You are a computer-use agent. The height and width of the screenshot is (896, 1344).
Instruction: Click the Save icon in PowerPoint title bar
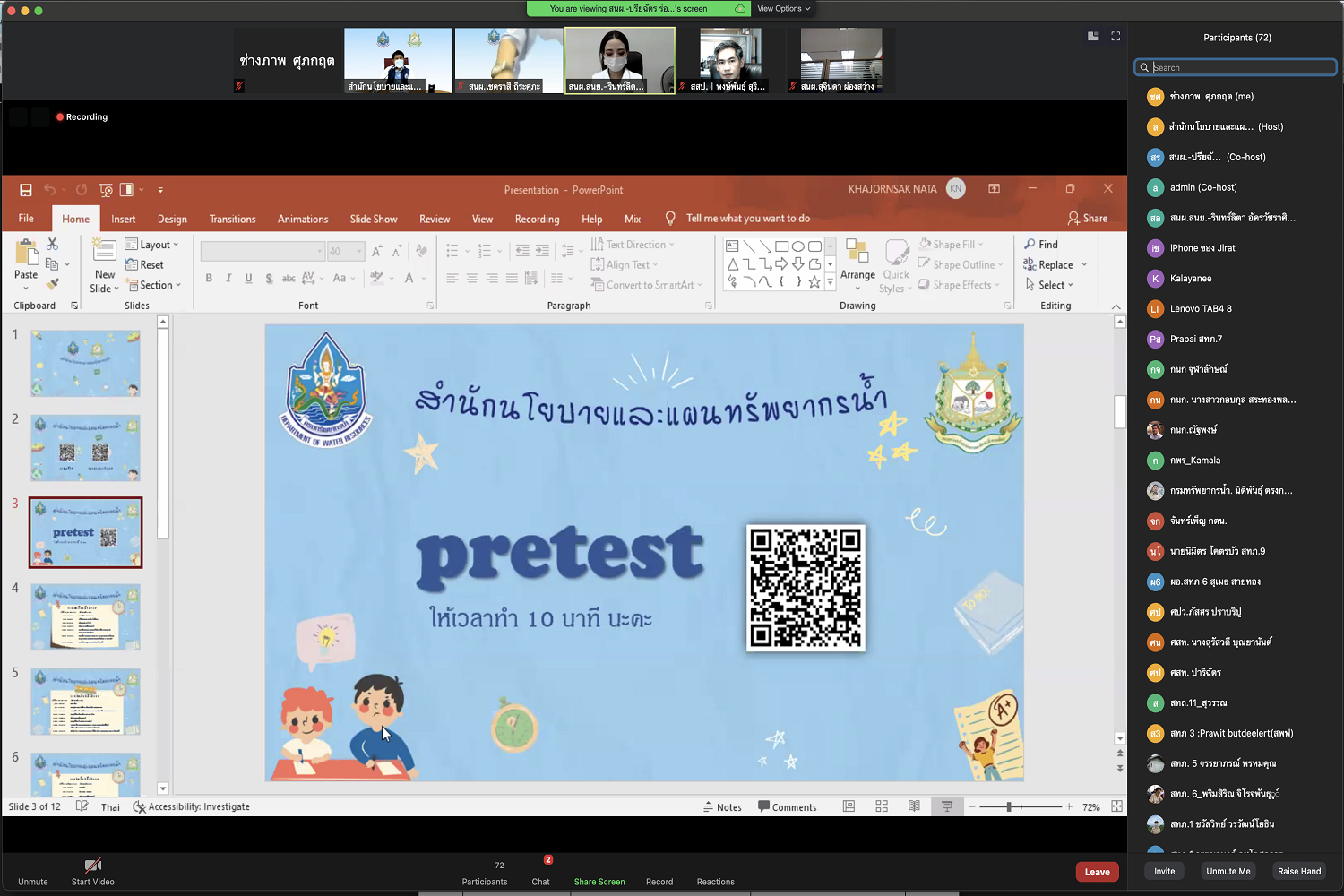26,190
